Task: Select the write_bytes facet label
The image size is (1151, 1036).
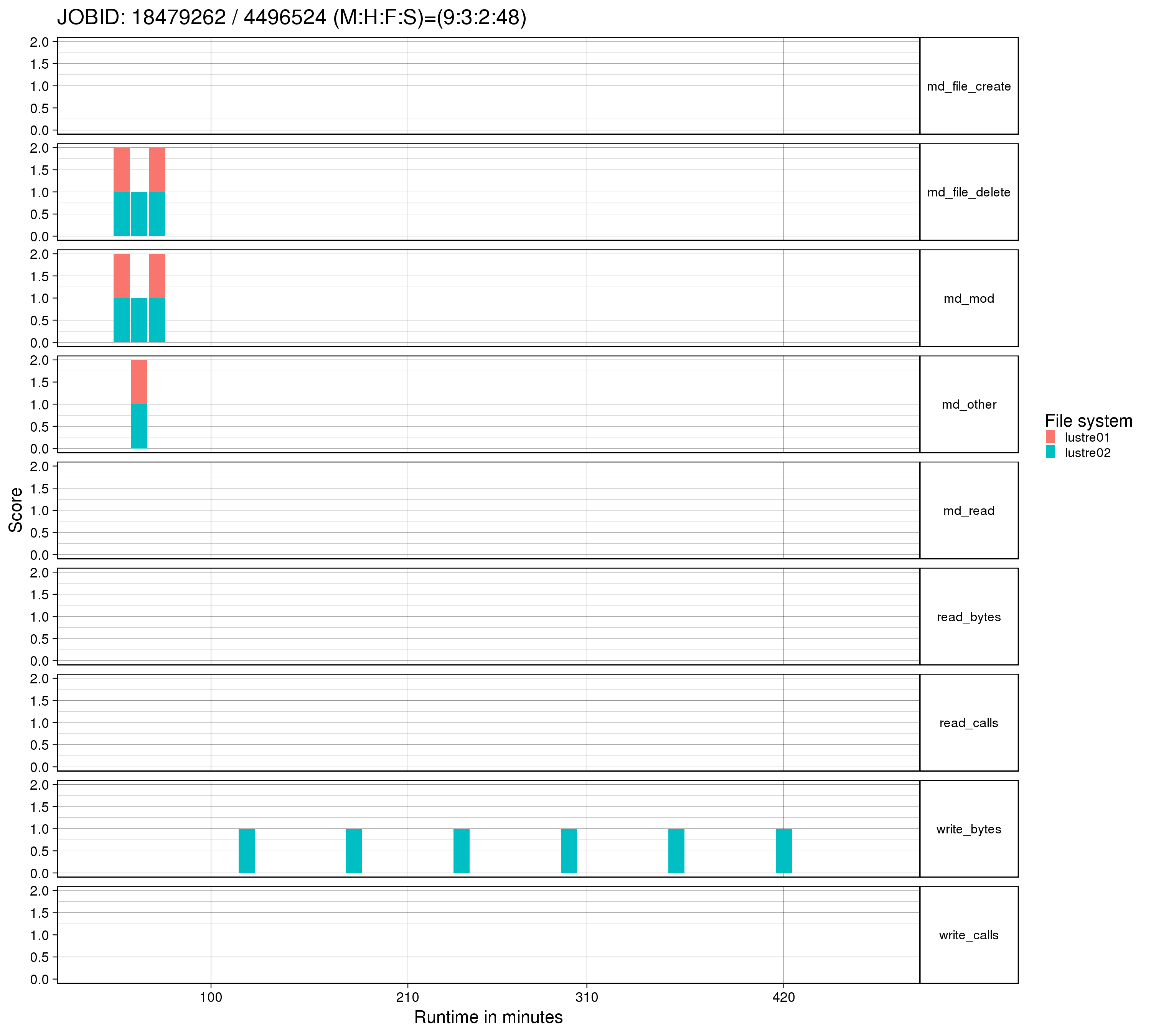Action: pos(968,829)
